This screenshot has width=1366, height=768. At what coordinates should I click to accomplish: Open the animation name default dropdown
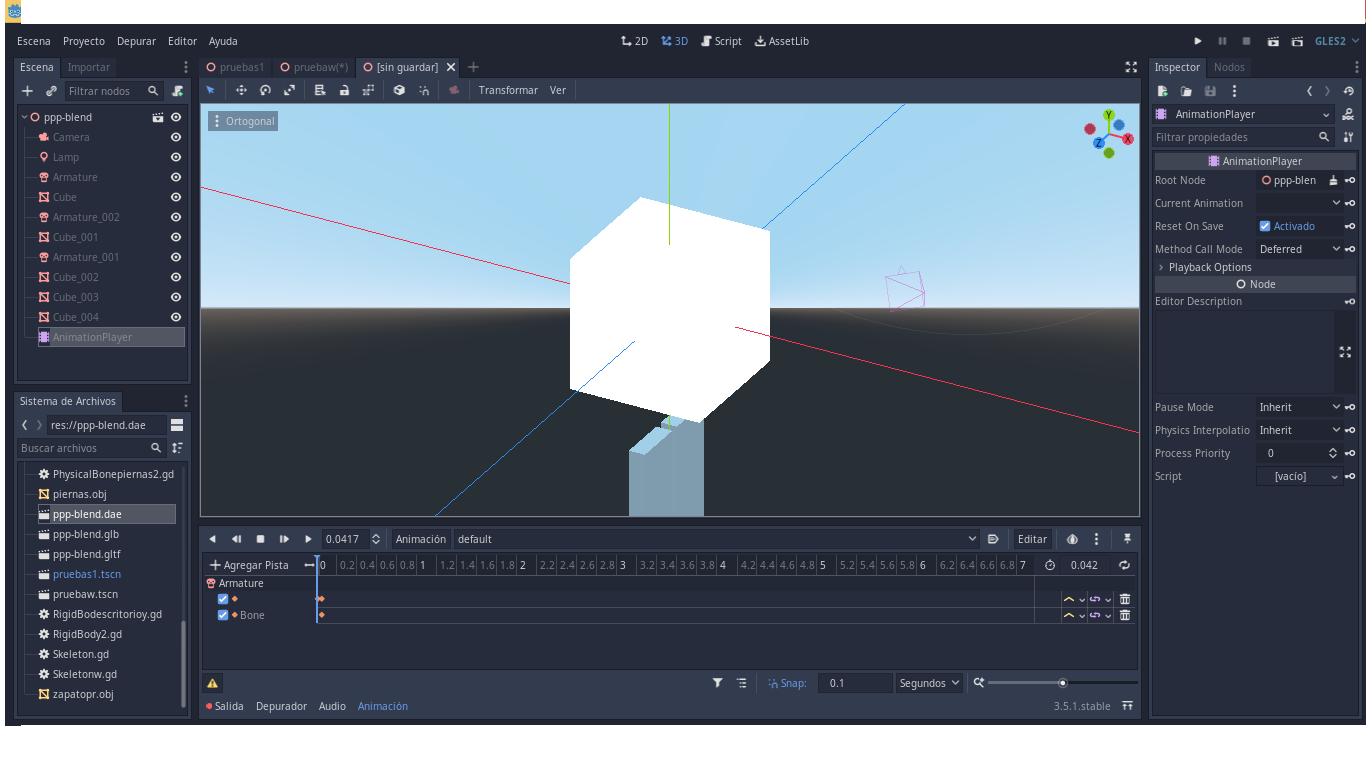coord(716,539)
